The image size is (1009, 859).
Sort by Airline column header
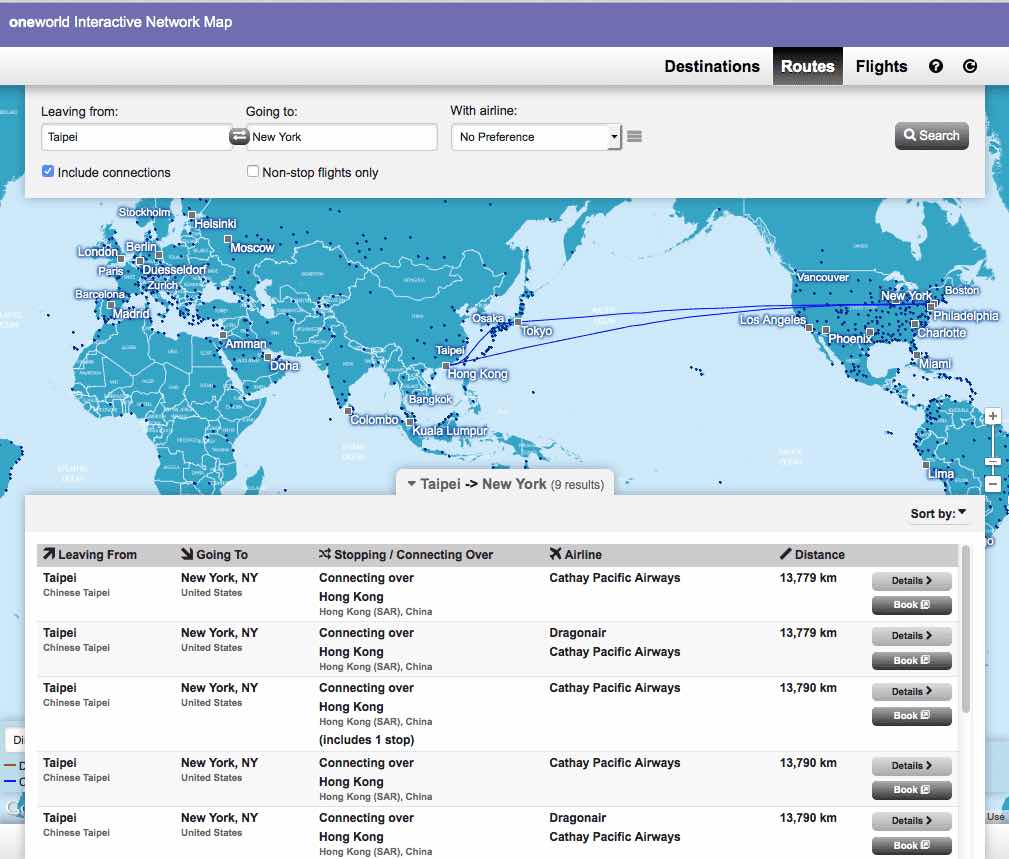575,555
